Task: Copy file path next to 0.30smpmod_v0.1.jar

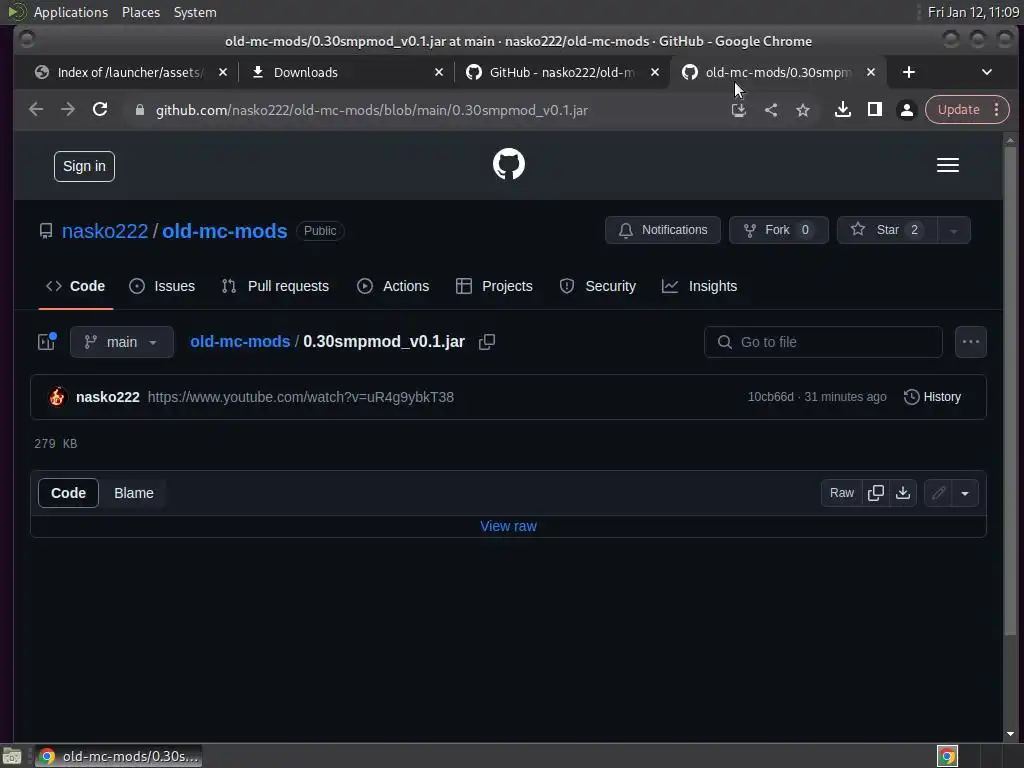Action: [487, 342]
